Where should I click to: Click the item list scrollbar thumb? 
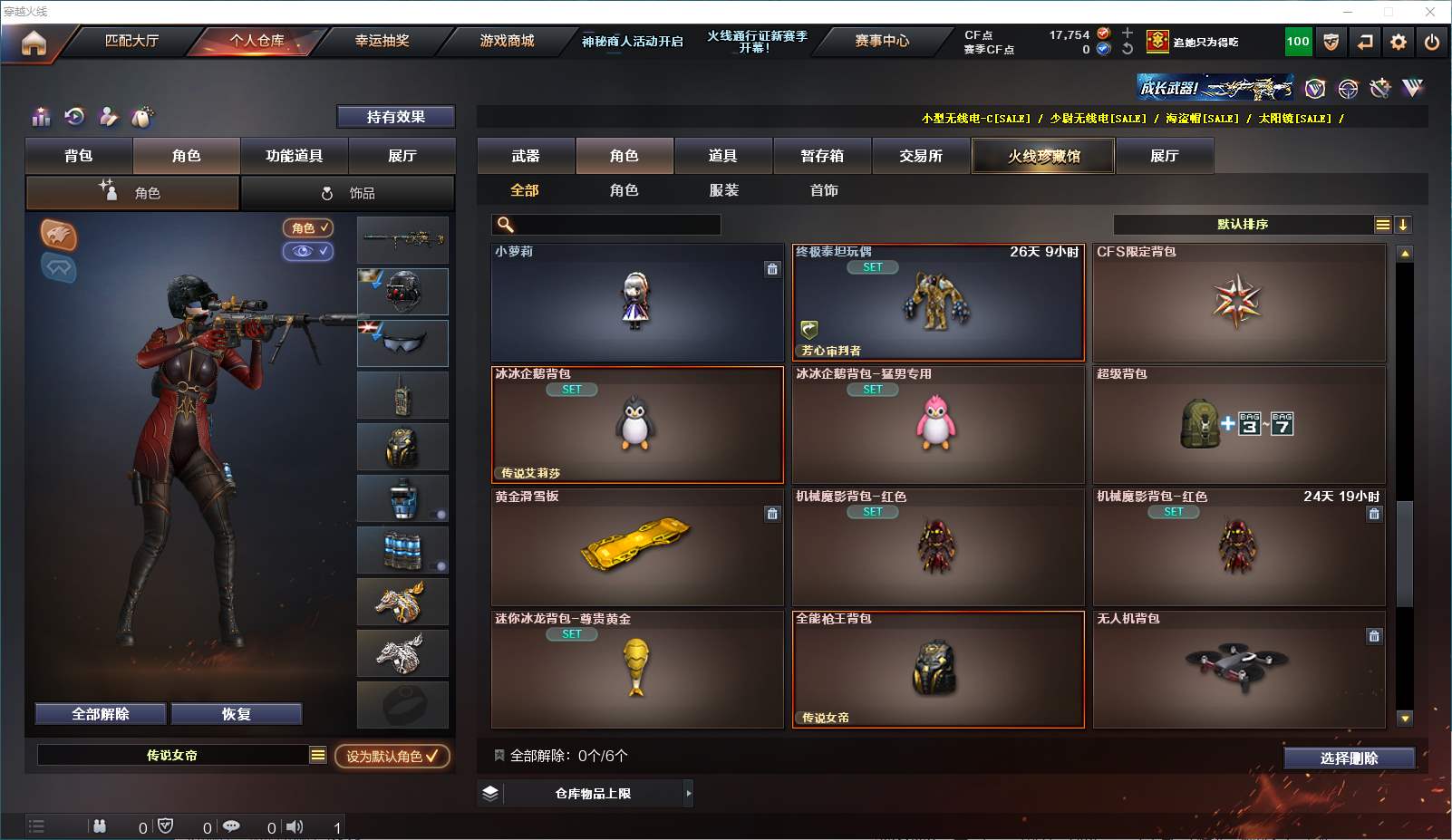pyautogui.click(x=1405, y=553)
